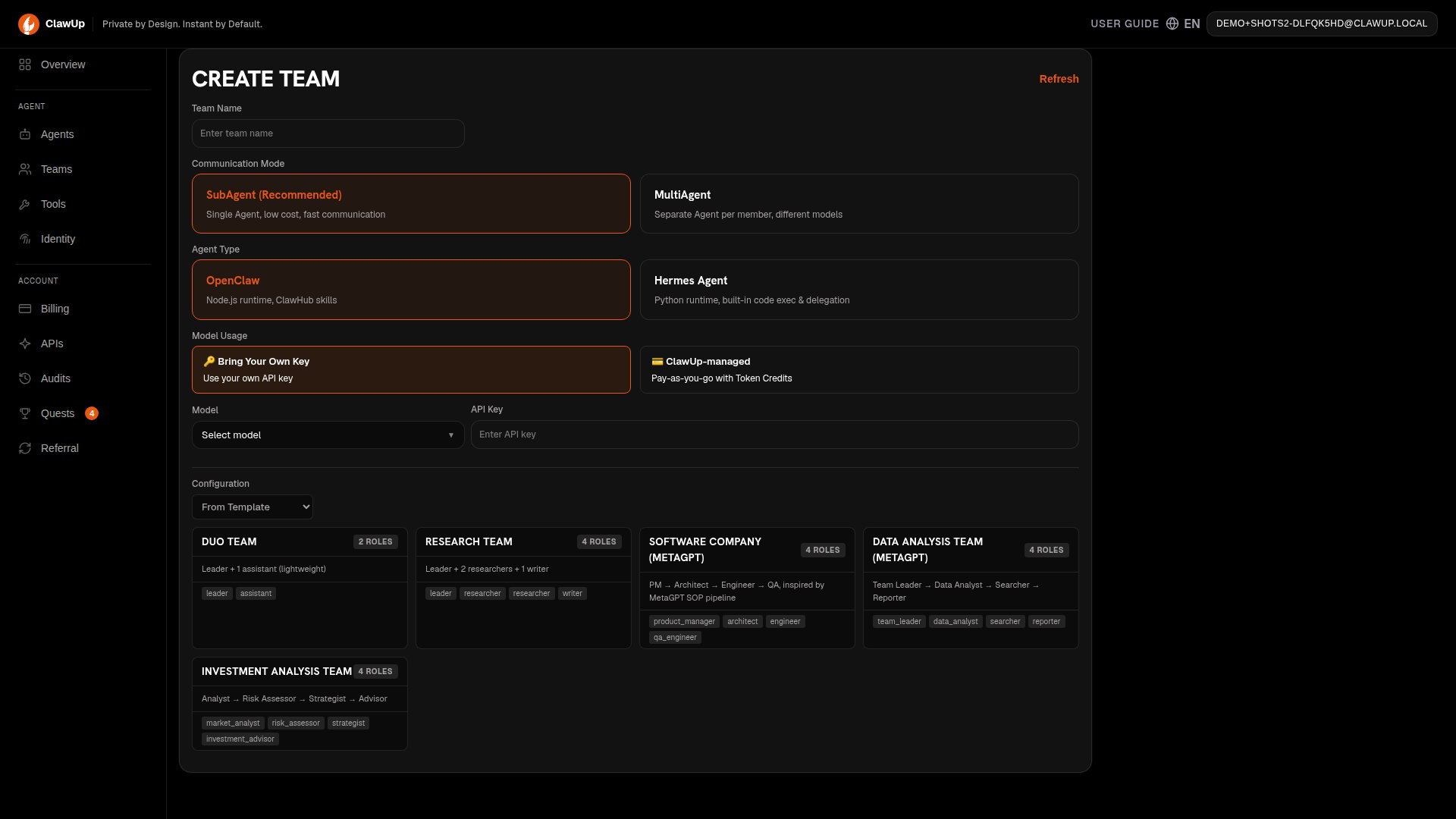Screen dimensions: 1456x819
Task: Select the Investment Analysis Team template
Action: click(x=300, y=704)
